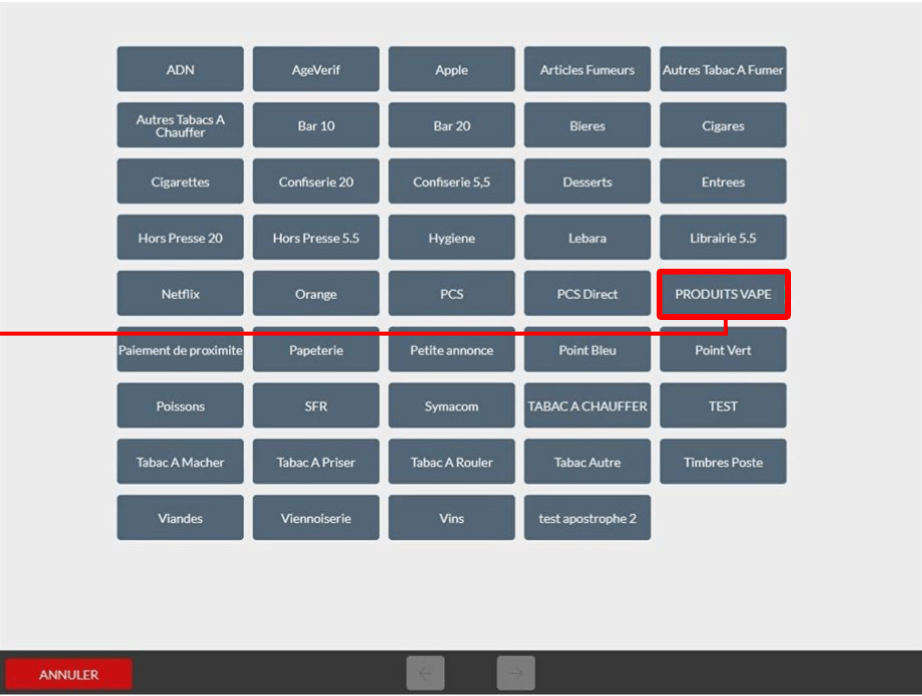The image size is (922, 696).
Task: Open the Paiement de proximite category
Action: pyautogui.click(x=180, y=350)
